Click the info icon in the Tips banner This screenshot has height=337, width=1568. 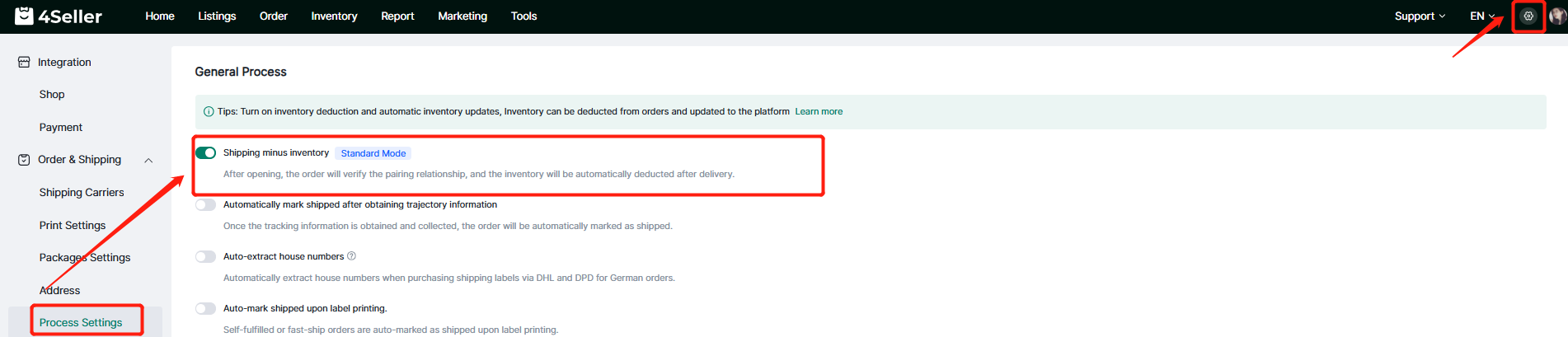point(209,112)
